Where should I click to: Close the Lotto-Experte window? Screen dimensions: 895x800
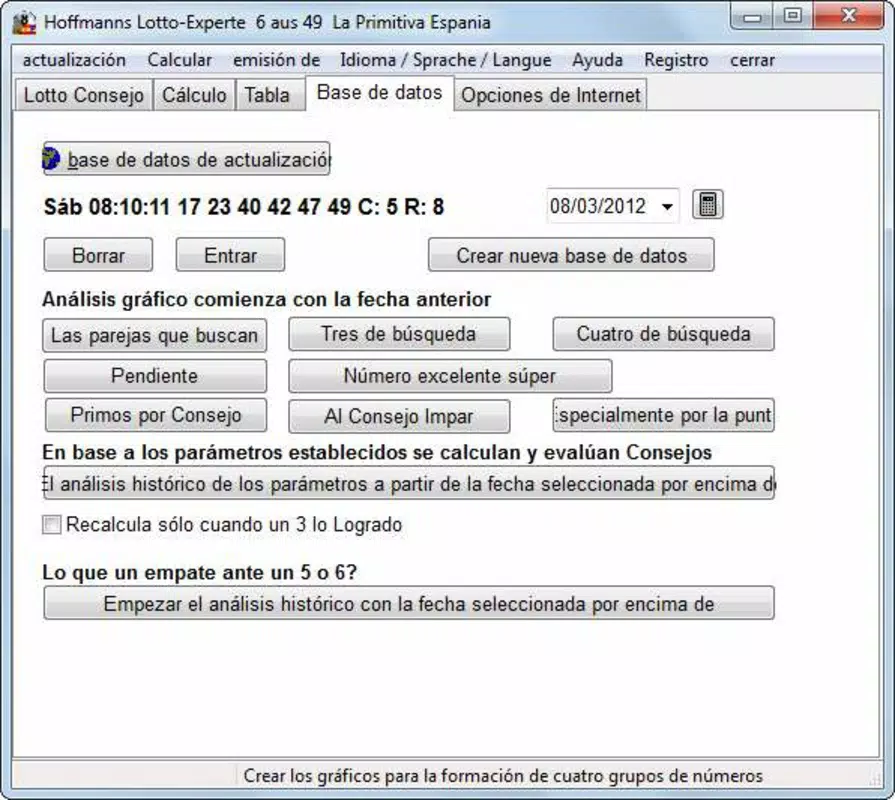click(849, 16)
